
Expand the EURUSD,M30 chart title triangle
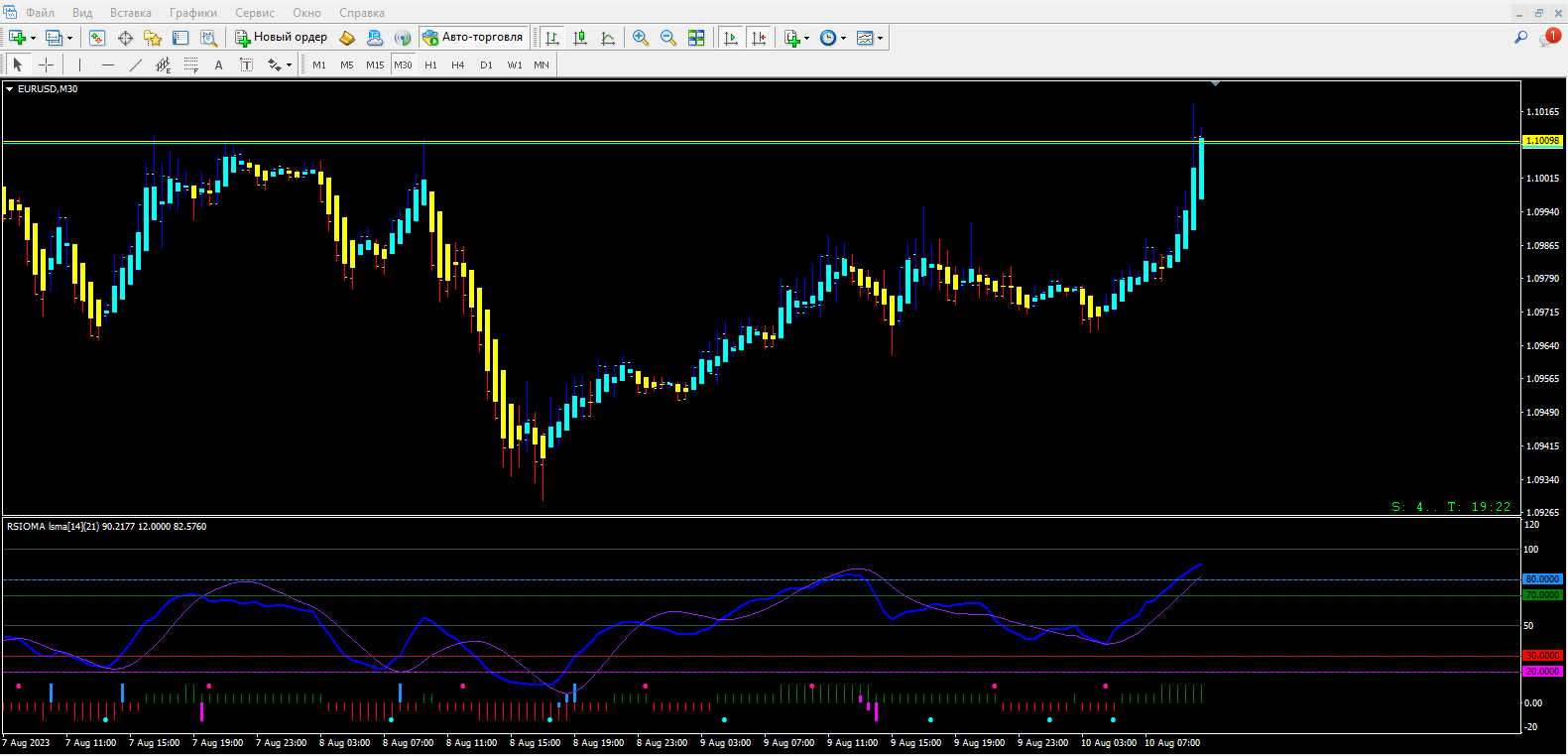(10, 89)
